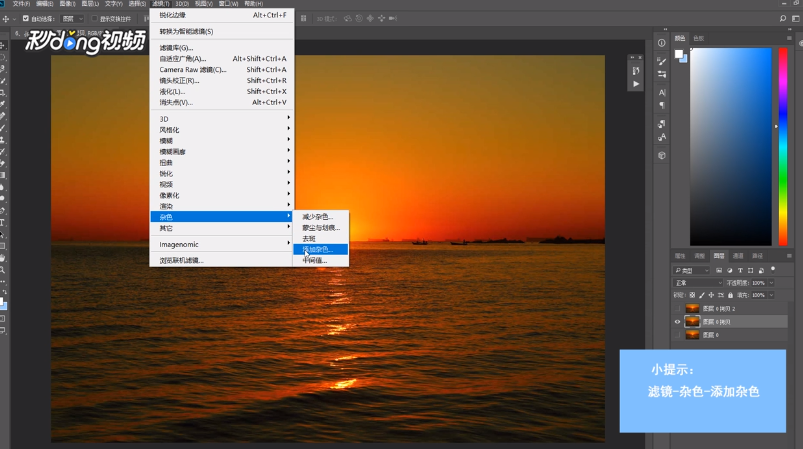
Task: Click 浏览联机滤镜 (Browse Filters Online)
Action: pyautogui.click(x=222, y=260)
